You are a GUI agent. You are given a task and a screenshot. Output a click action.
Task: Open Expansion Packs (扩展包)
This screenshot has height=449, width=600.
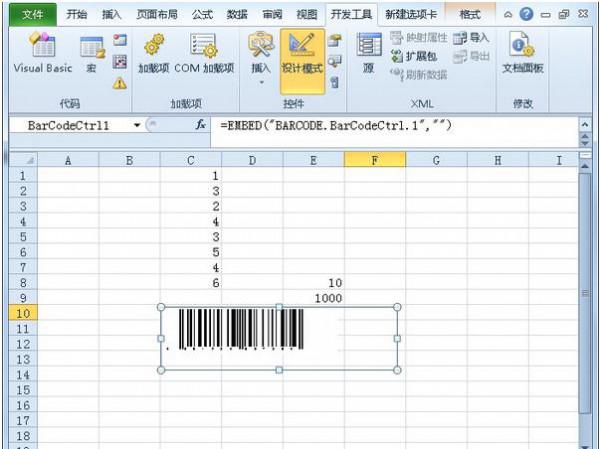414,57
